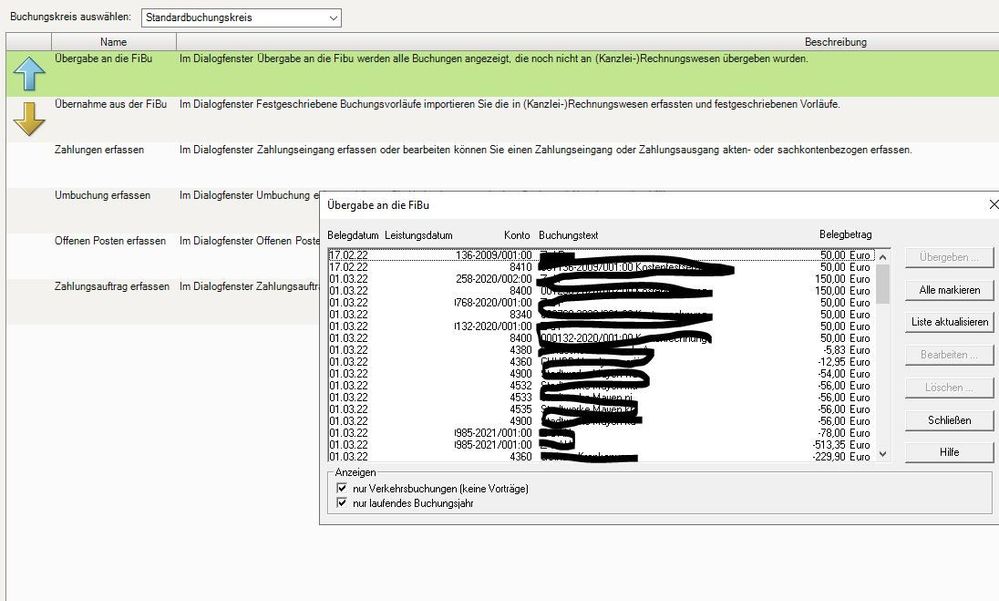Click the 'Belegdatum' column label
This screenshot has height=601, width=999.
[x=353, y=235]
